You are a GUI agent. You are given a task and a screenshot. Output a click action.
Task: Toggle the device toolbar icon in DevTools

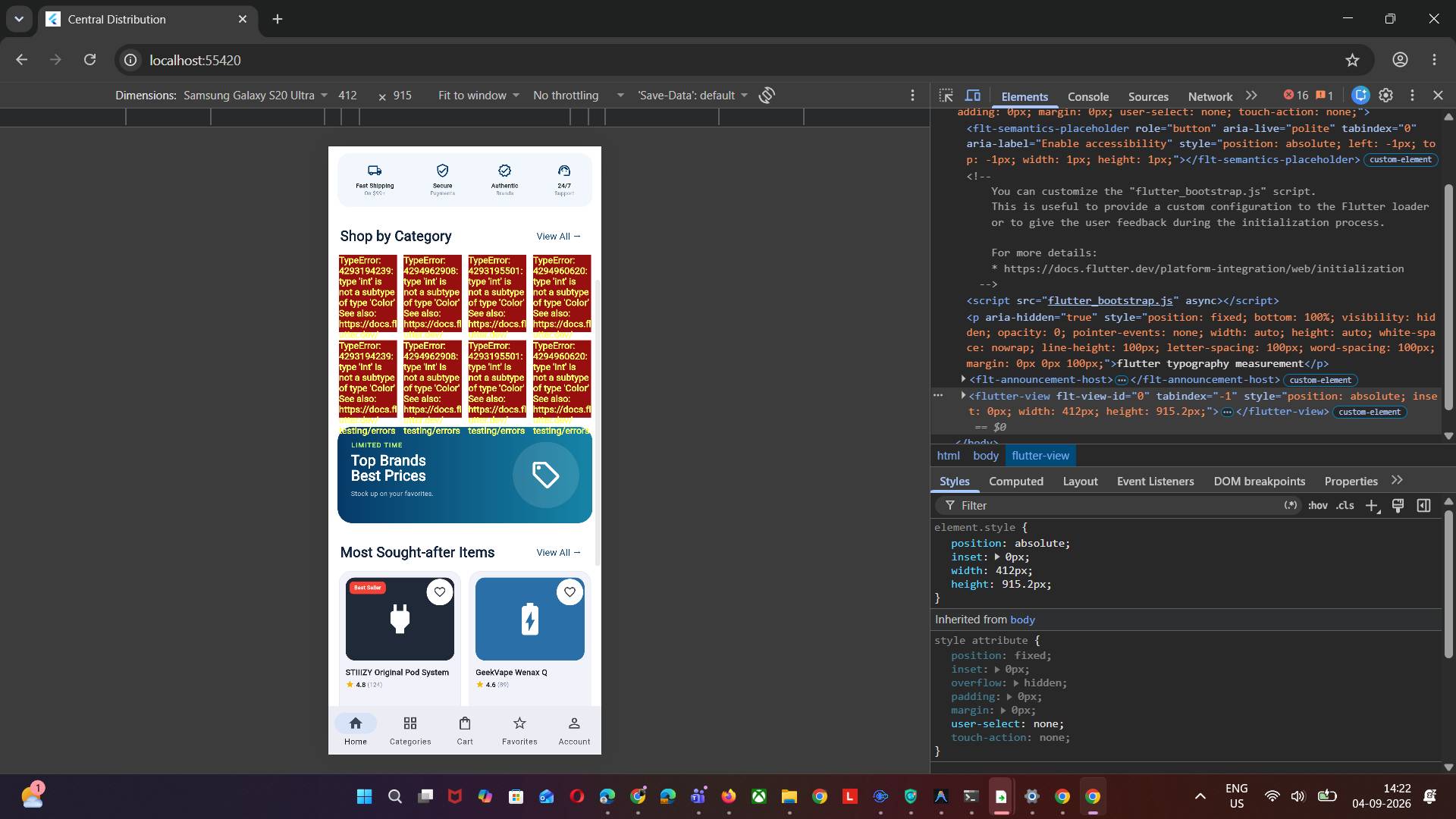[973, 96]
